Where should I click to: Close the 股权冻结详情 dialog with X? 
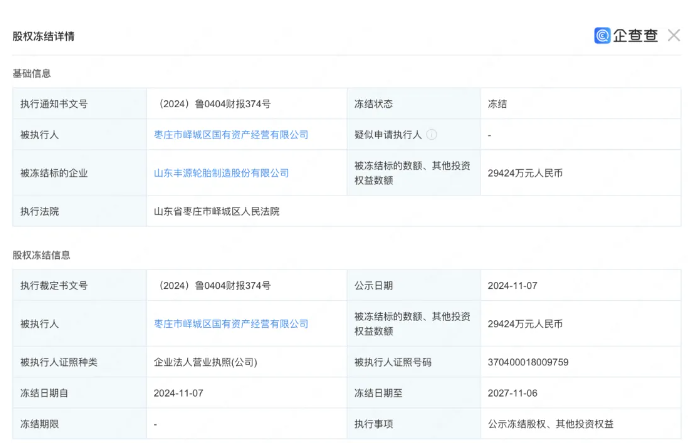tap(674, 35)
